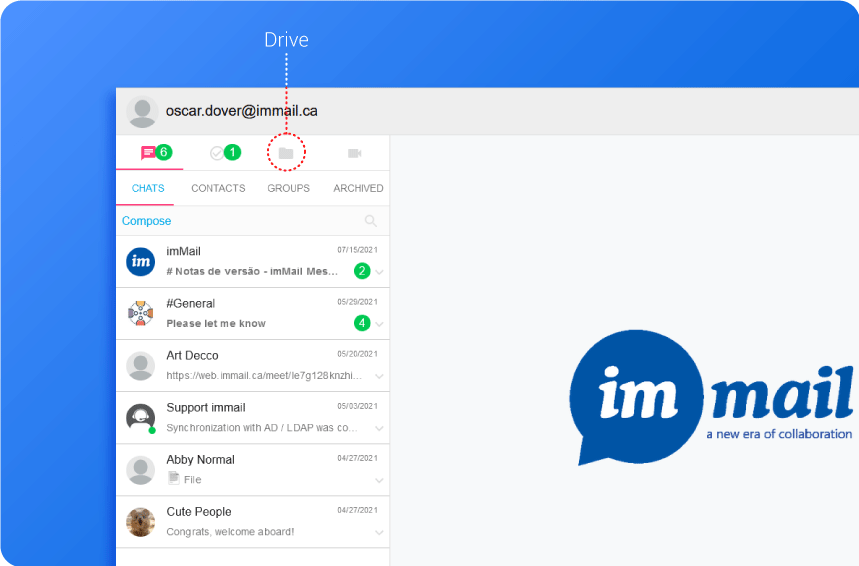Click the #General group avatar
The height and width of the screenshot is (566, 859).
click(x=141, y=313)
